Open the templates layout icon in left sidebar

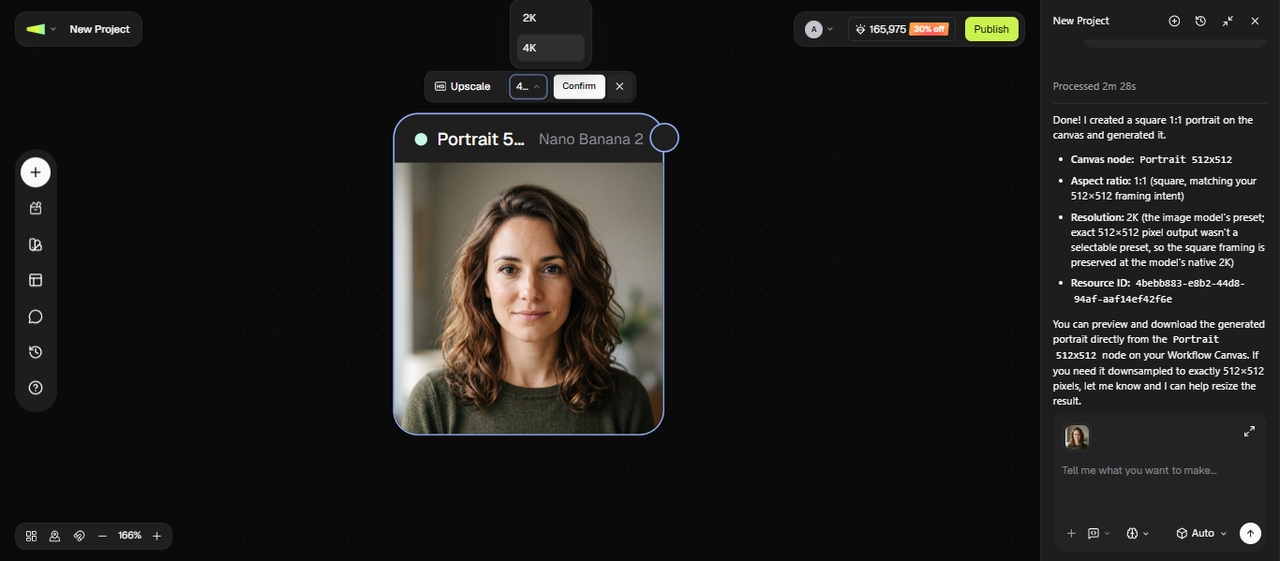[35, 281]
